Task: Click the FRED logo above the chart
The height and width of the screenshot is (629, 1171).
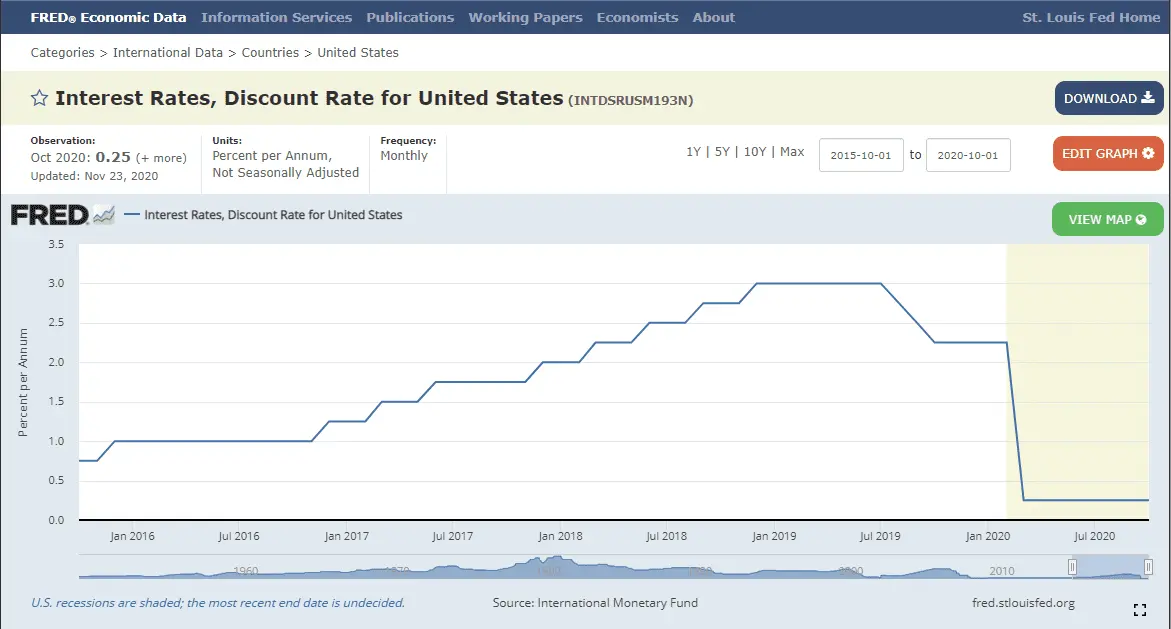Action: pyautogui.click(x=63, y=215)
